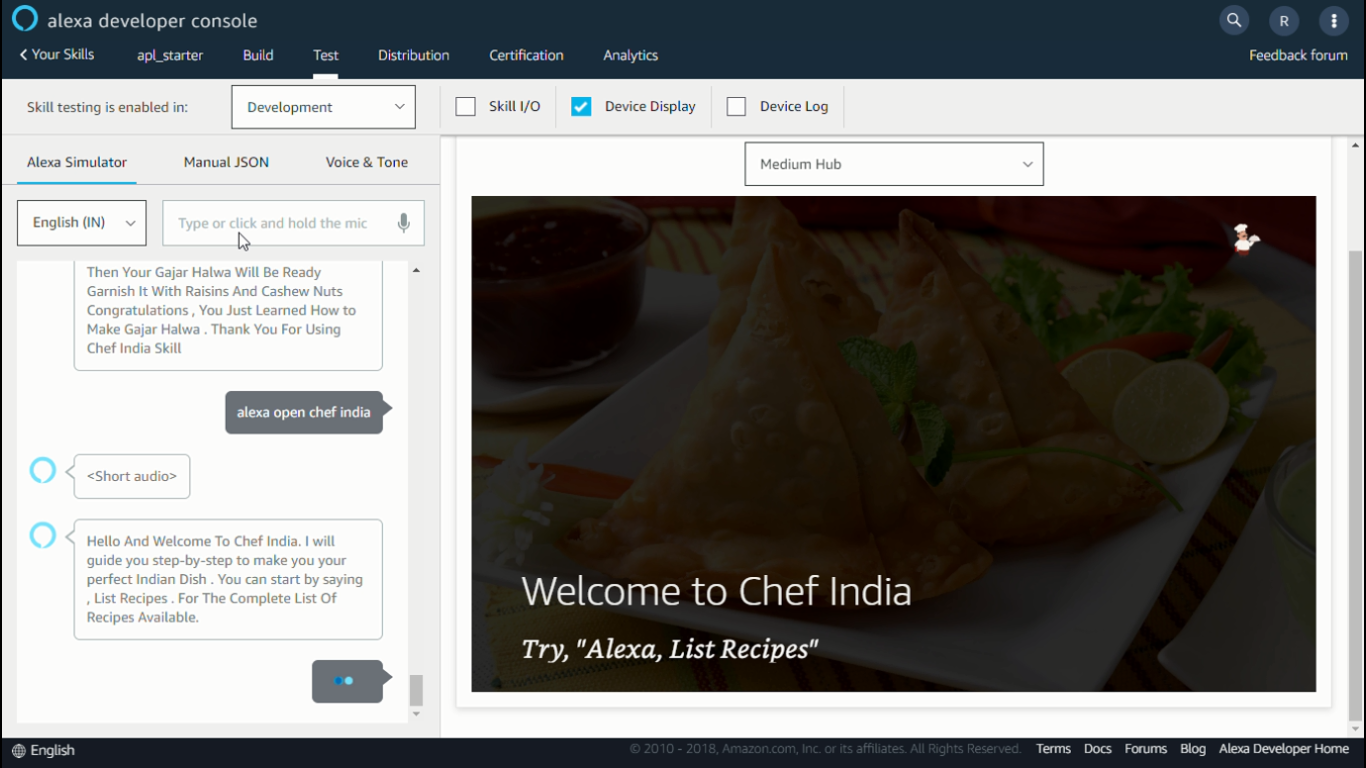This screenshot has width=1366, height=768.
Task: Open the Docs footer link
Action: 1097,749
